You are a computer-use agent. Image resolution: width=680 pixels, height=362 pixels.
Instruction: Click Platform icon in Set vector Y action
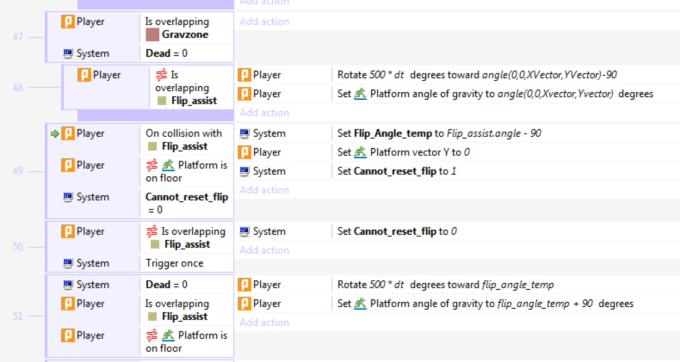coord(360,153)
